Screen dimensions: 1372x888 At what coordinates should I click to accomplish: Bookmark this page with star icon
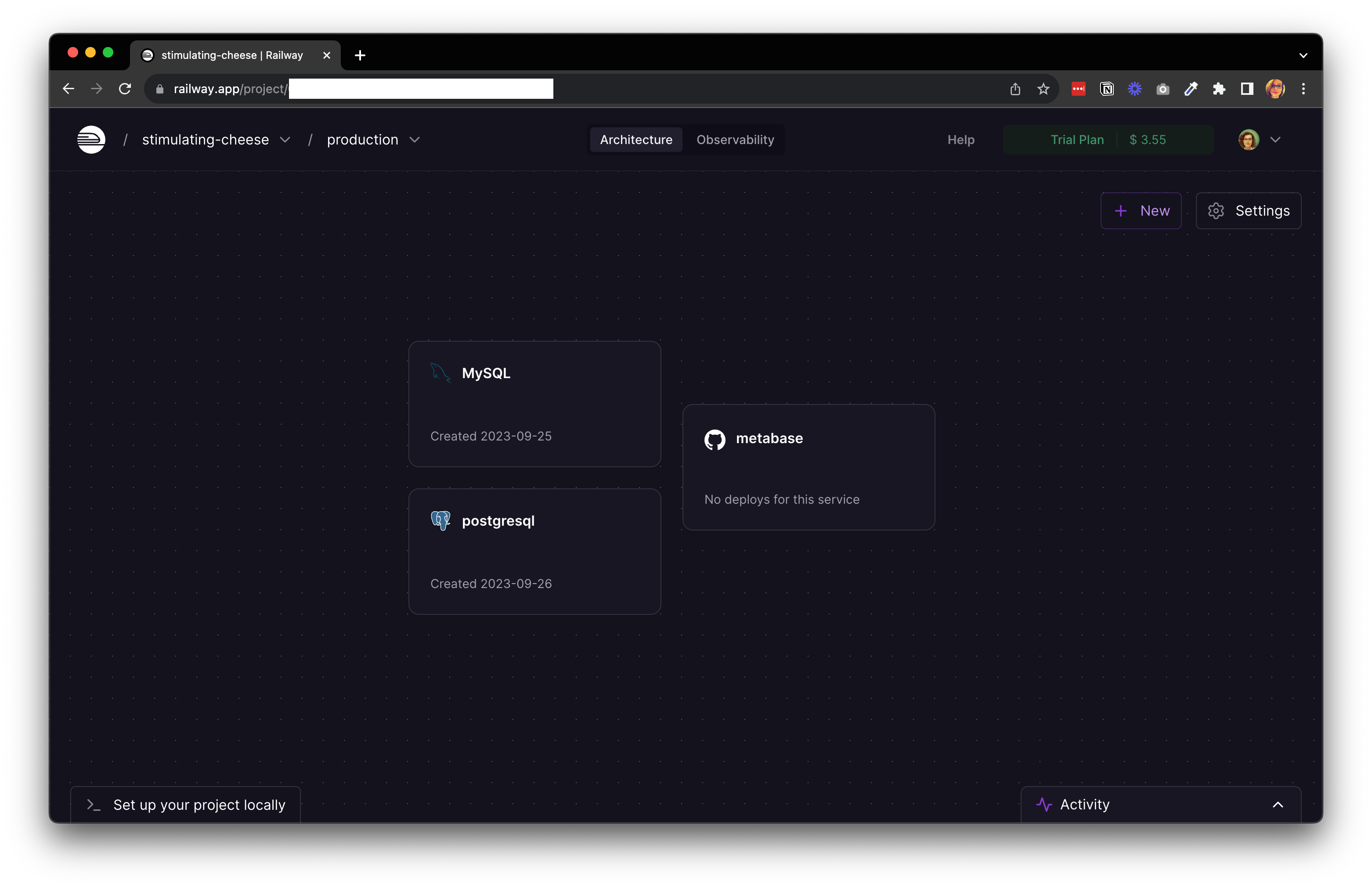1043,89
